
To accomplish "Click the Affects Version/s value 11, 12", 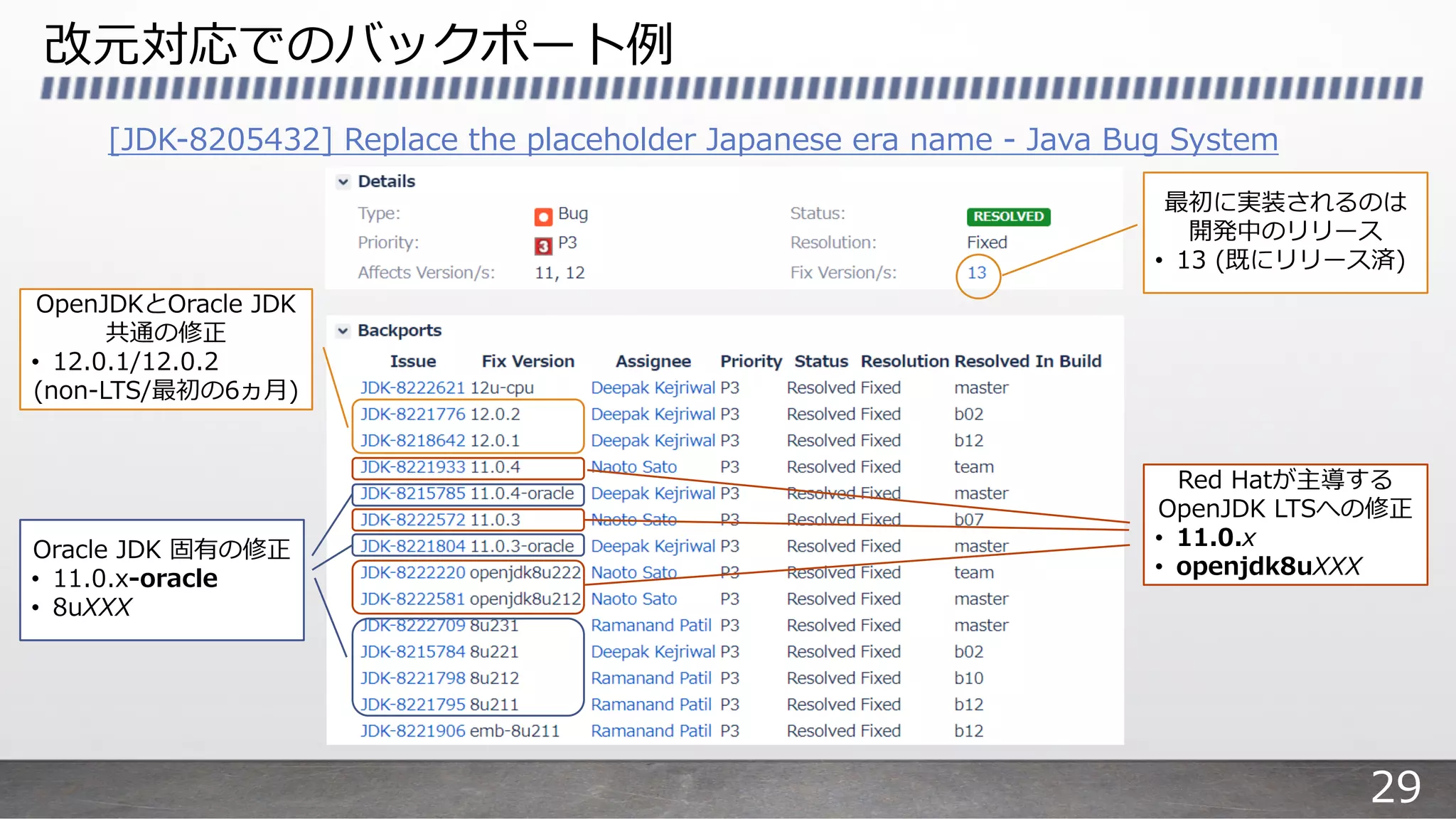I will pyautogui.click(x=560, y=273).
